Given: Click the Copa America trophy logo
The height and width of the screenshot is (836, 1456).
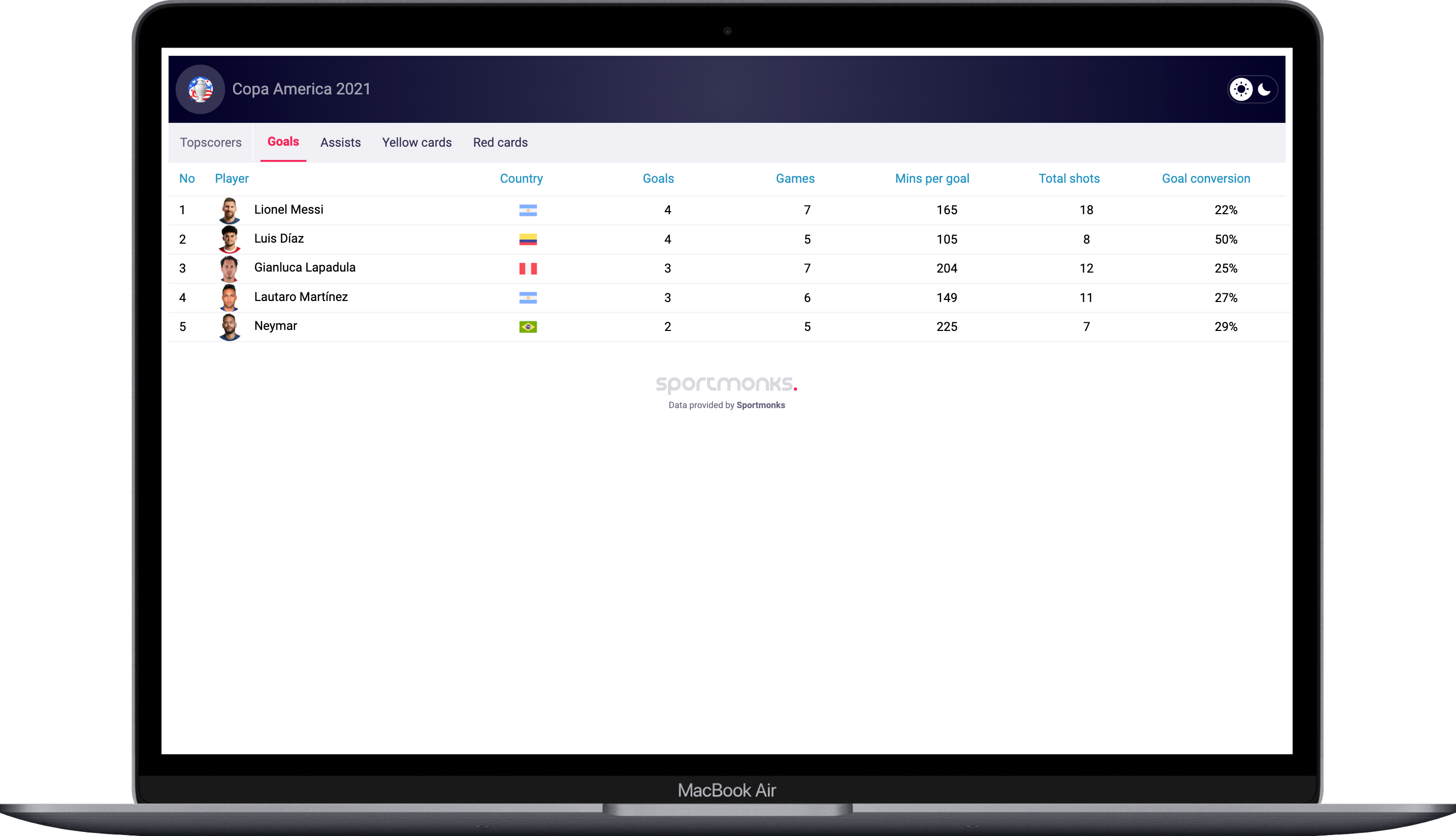Looking at the screenshot, I should click(x=201, y=89).
